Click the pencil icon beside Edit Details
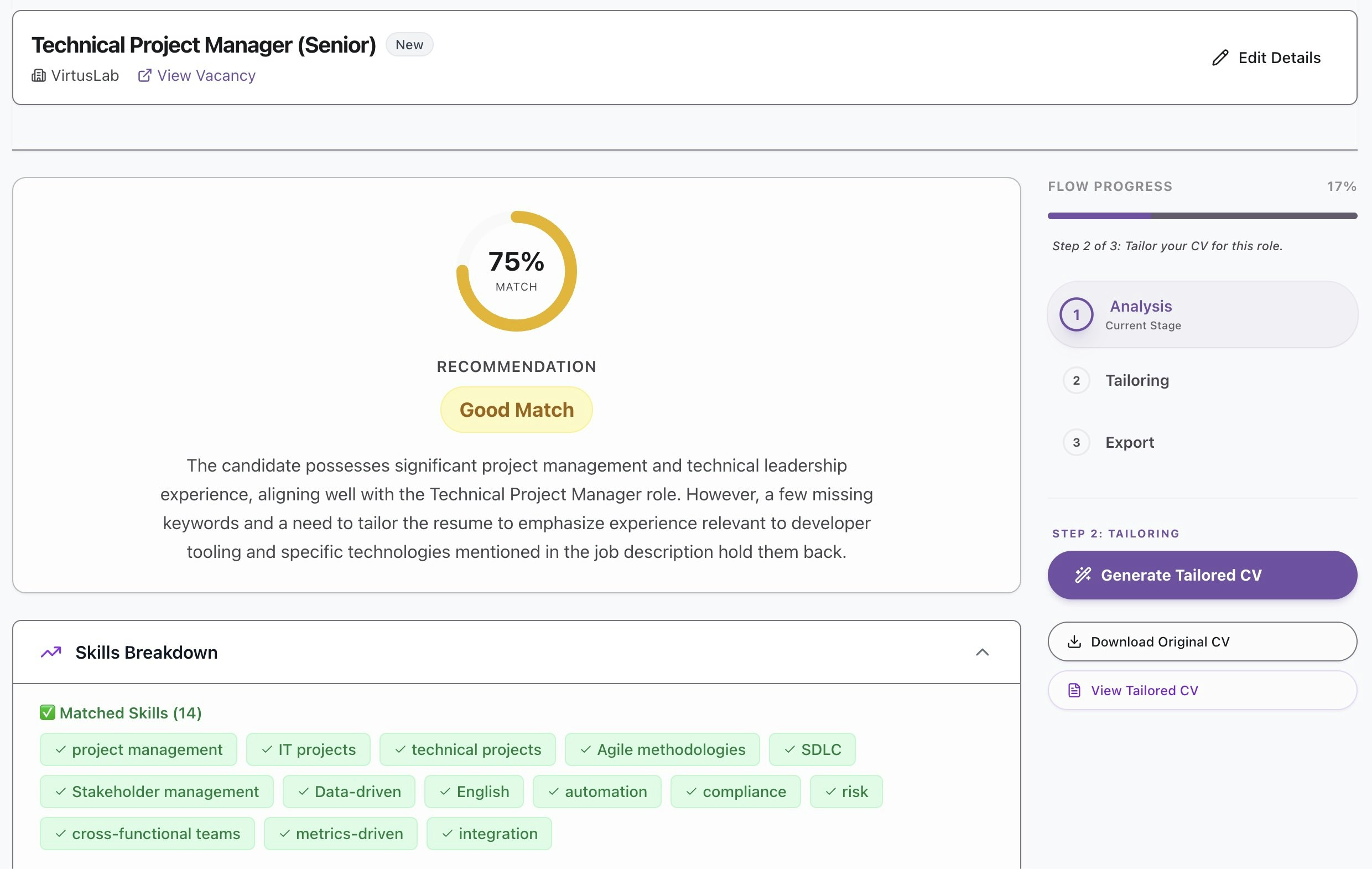 coord(1219,58)
